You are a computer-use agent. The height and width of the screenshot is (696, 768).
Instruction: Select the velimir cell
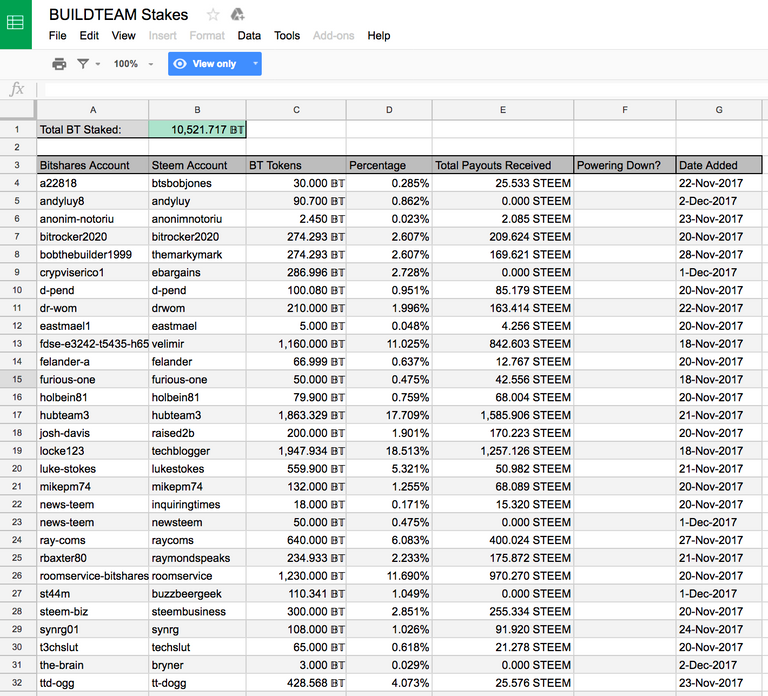(x=197, y=344)
